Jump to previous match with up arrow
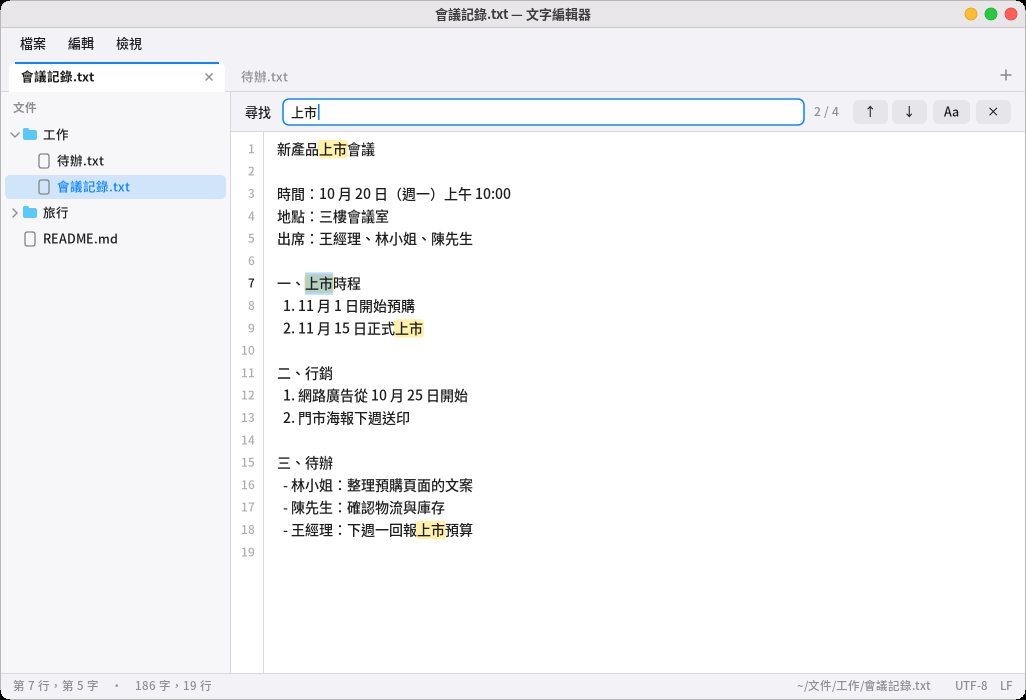1026x700 pixels. (x=870, y=112)
